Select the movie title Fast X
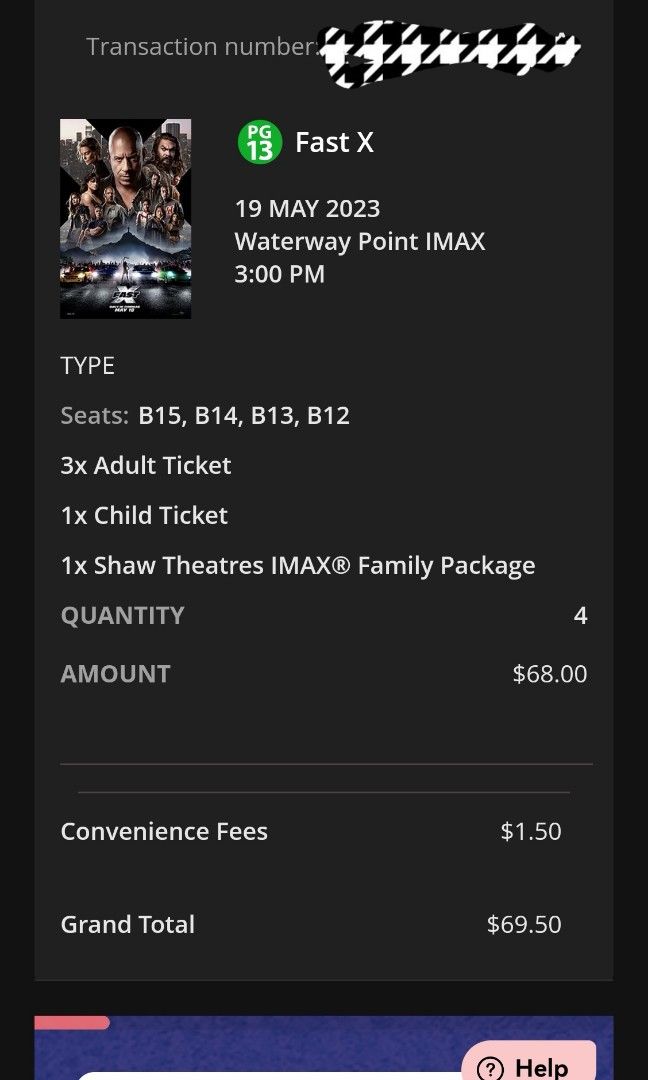The width and height of the screenshot is (648, 1080). (334, 141)
